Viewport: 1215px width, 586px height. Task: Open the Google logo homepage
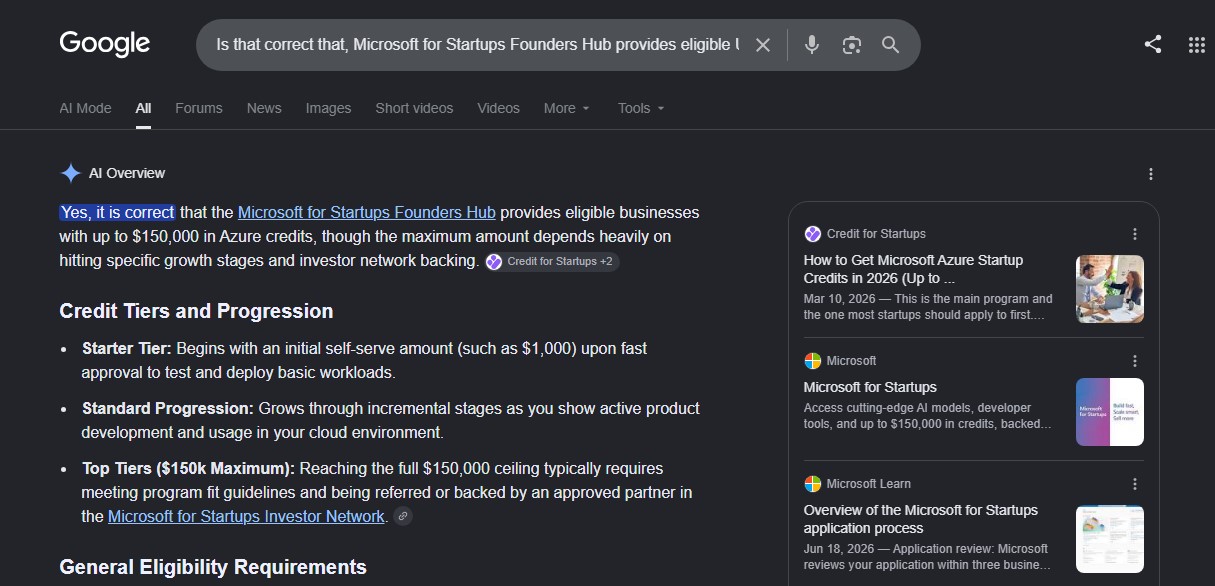105,44
